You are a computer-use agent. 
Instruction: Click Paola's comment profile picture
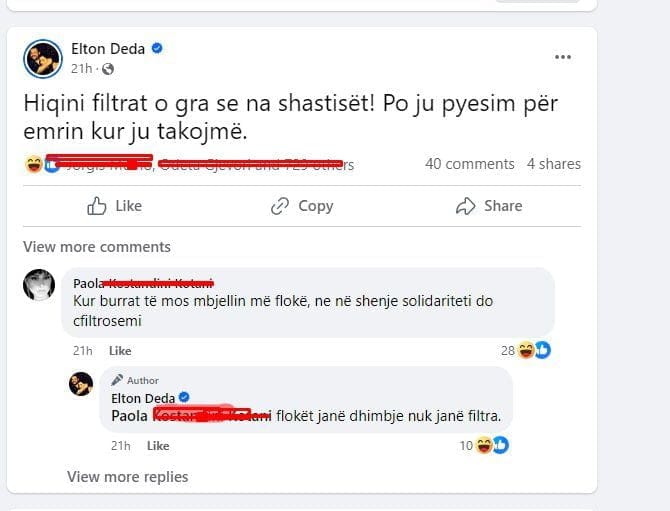(39, 285)
